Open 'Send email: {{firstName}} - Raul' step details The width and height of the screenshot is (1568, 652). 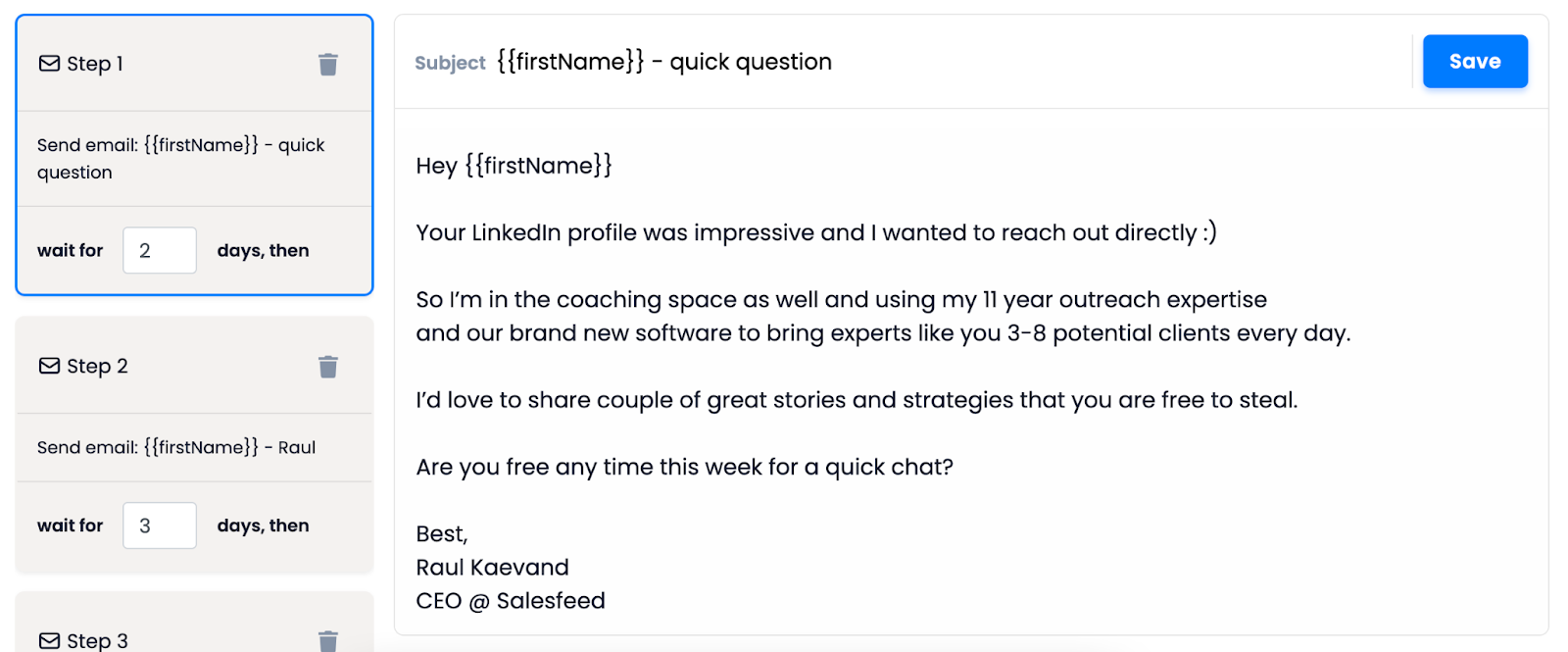(x=176, y=447)
